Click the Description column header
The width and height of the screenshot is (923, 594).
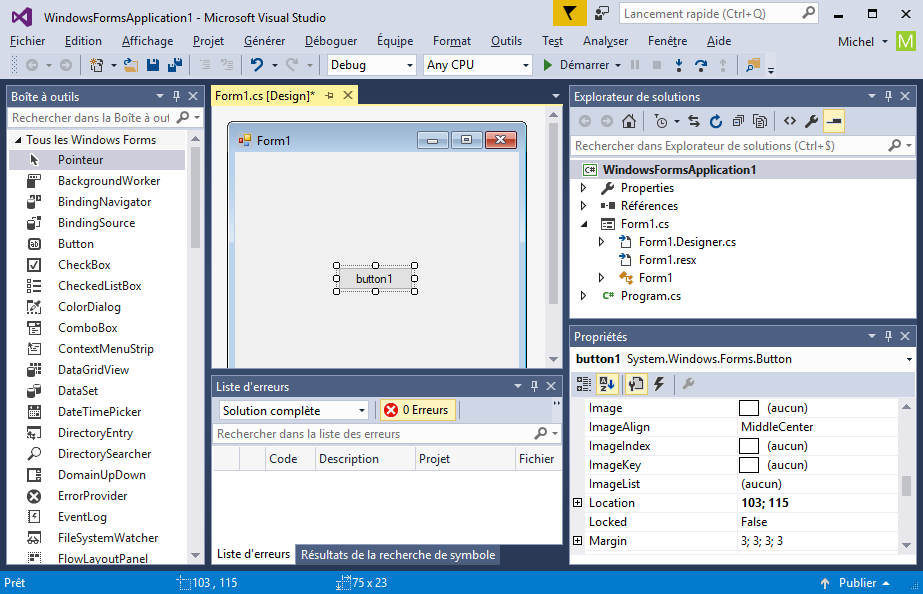(365, 459)
